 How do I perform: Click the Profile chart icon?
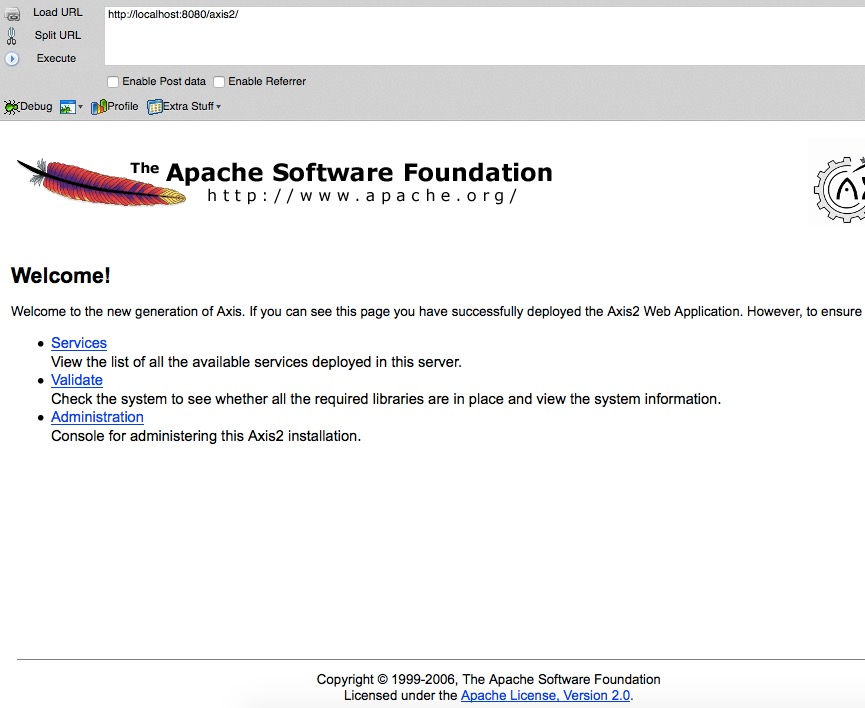[98, 107]
